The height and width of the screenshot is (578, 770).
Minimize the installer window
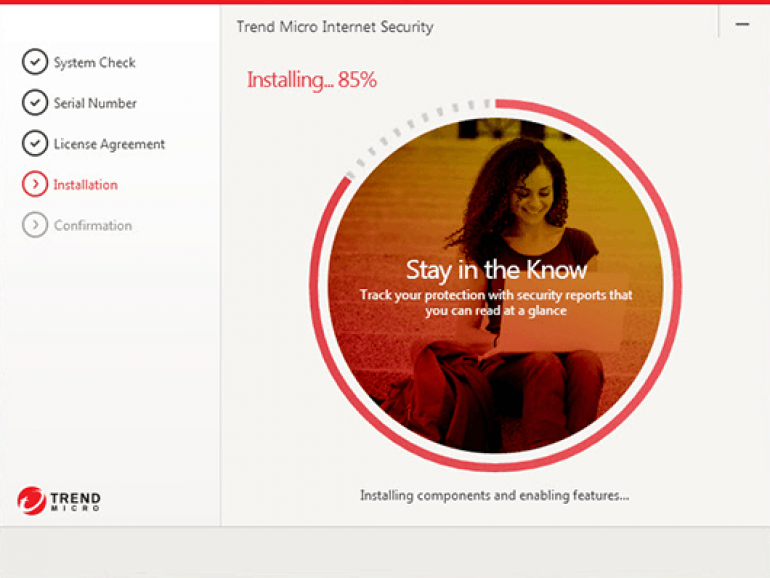point(742,24)
